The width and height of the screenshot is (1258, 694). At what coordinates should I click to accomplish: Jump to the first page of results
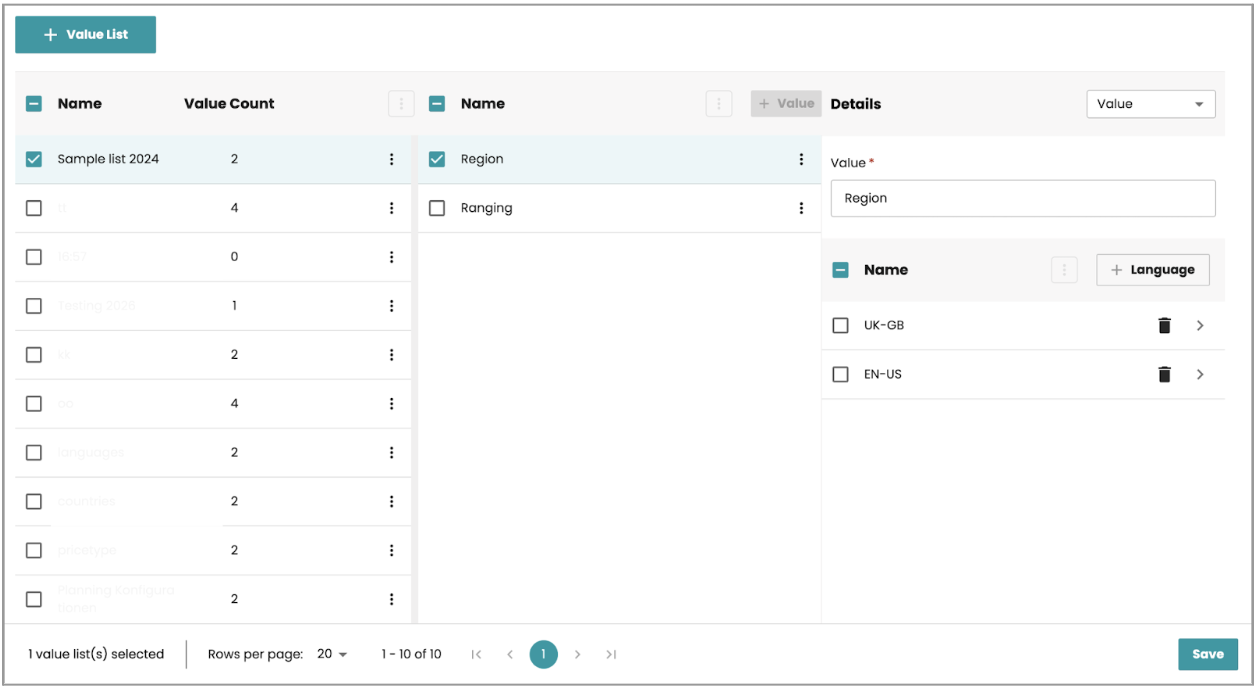point(476,655)
